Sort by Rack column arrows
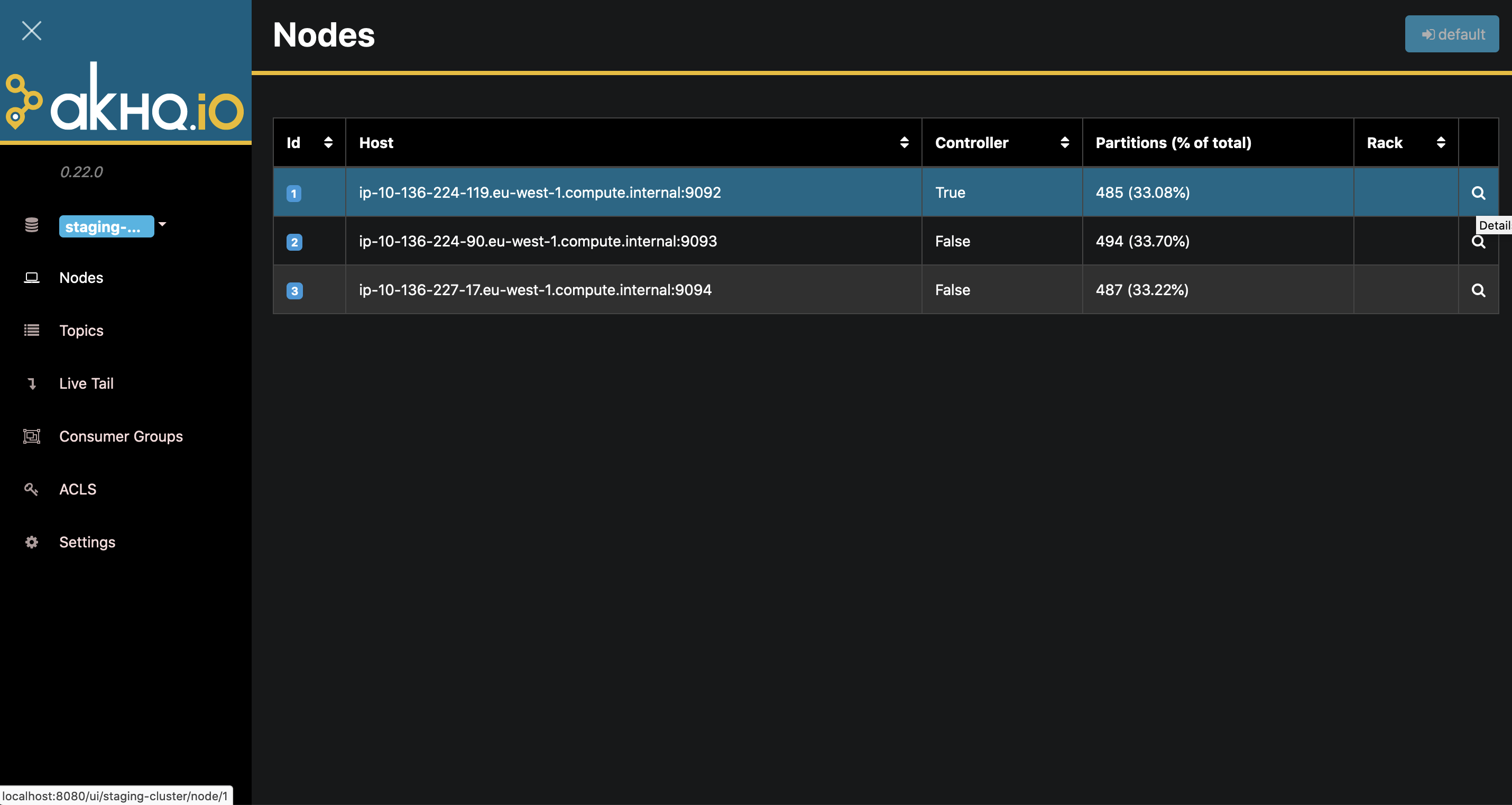 tap(1441, 143)
